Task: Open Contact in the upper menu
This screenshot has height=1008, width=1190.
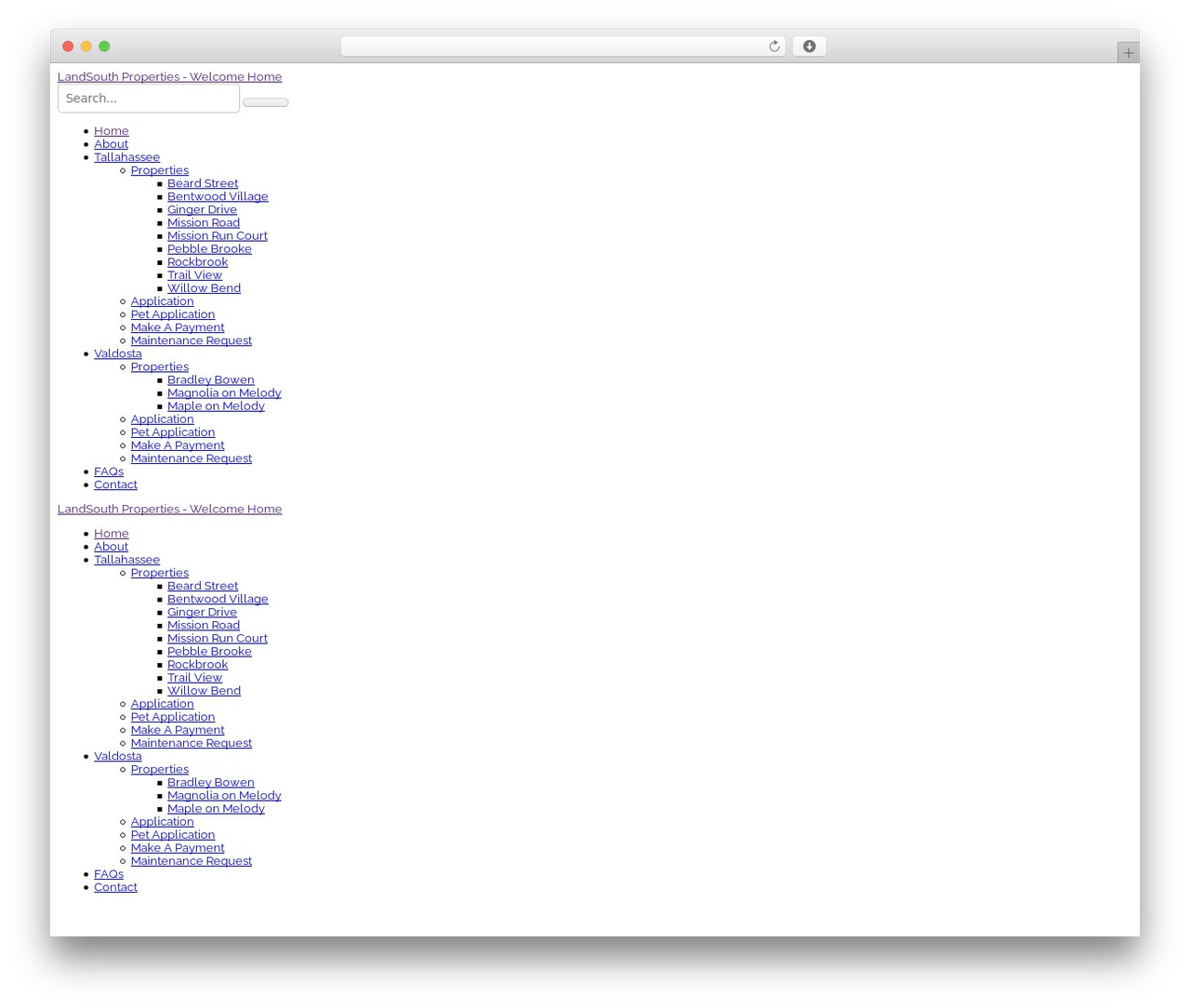Action: coord(115,484)
